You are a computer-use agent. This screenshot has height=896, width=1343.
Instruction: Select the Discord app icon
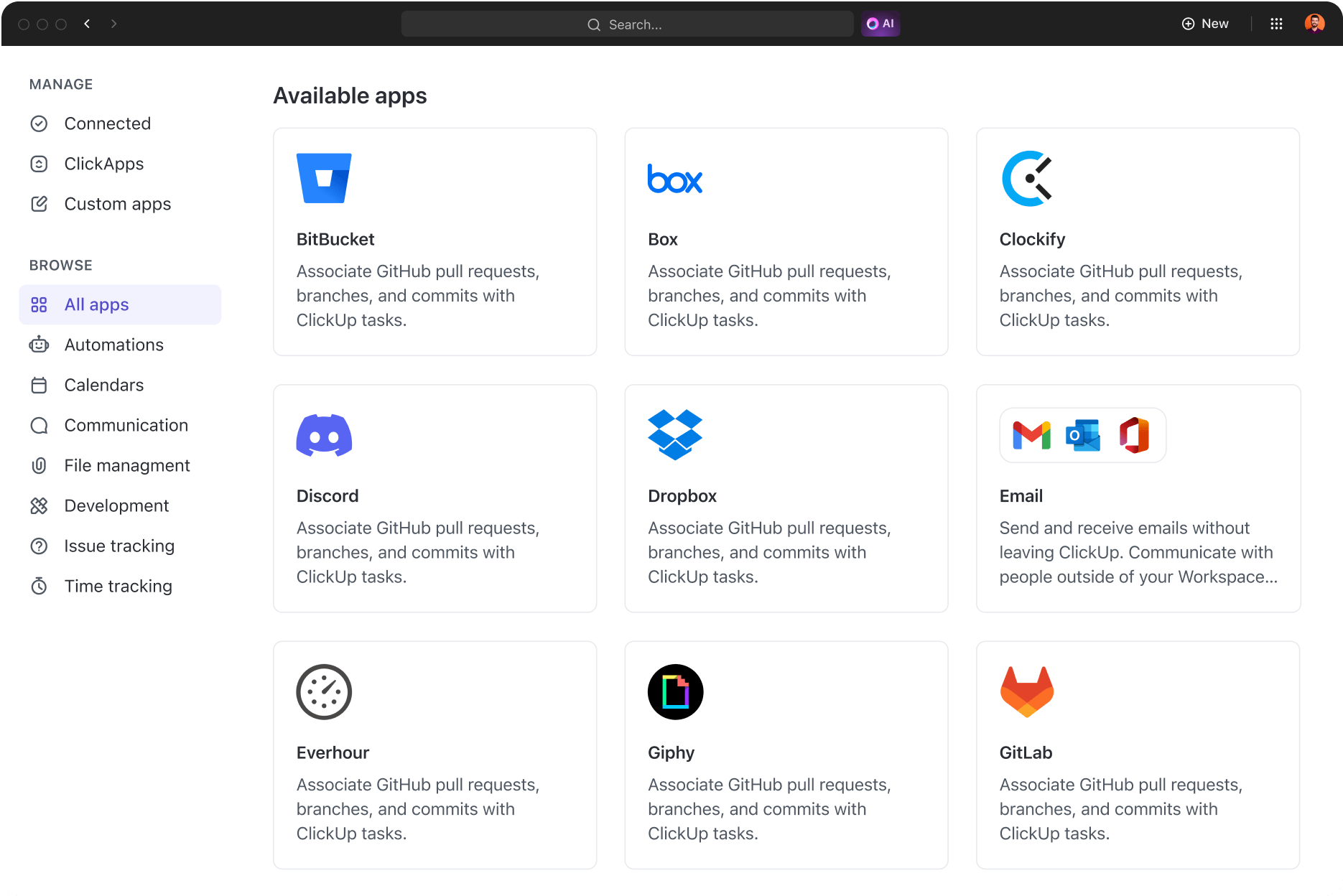coord(324,434)
